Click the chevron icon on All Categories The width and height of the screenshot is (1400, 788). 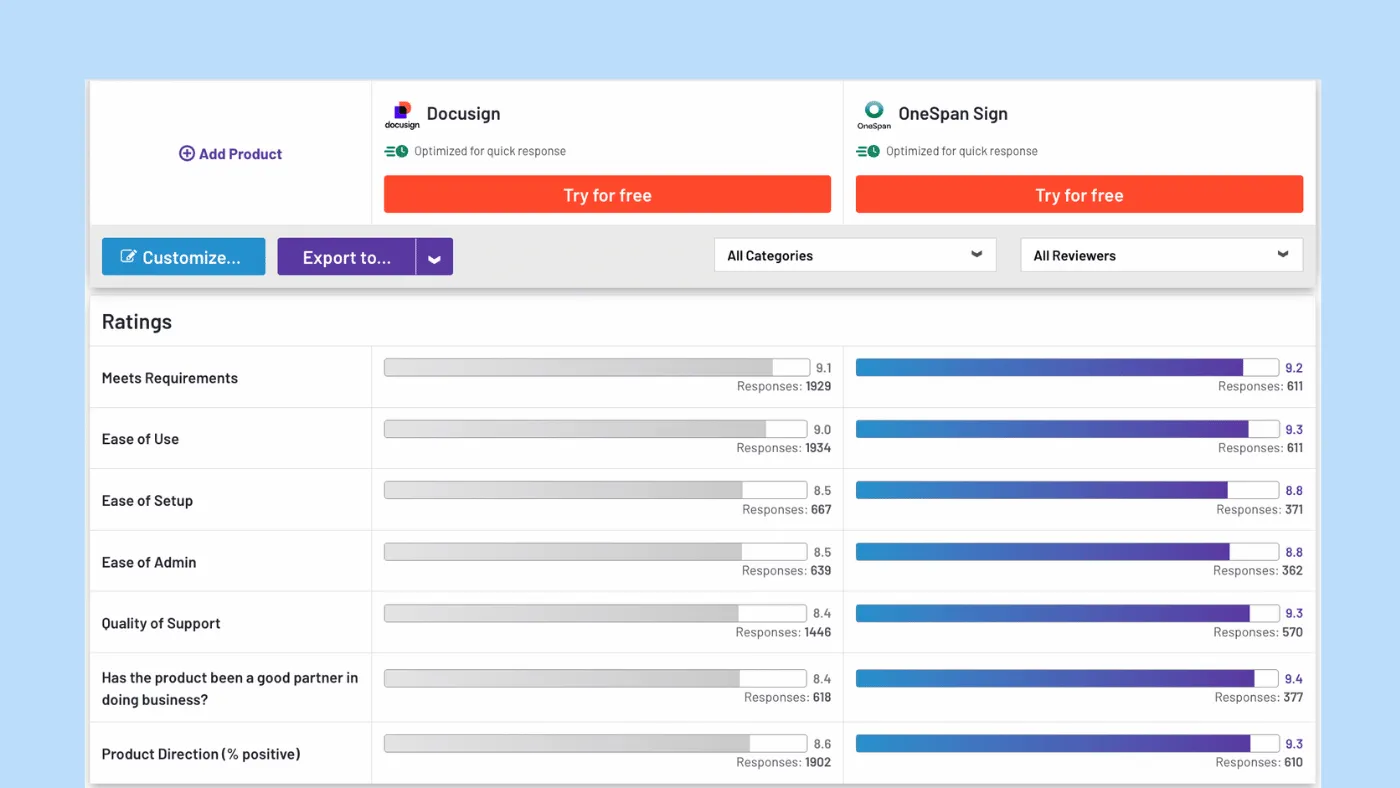click(x=977, y=255)
